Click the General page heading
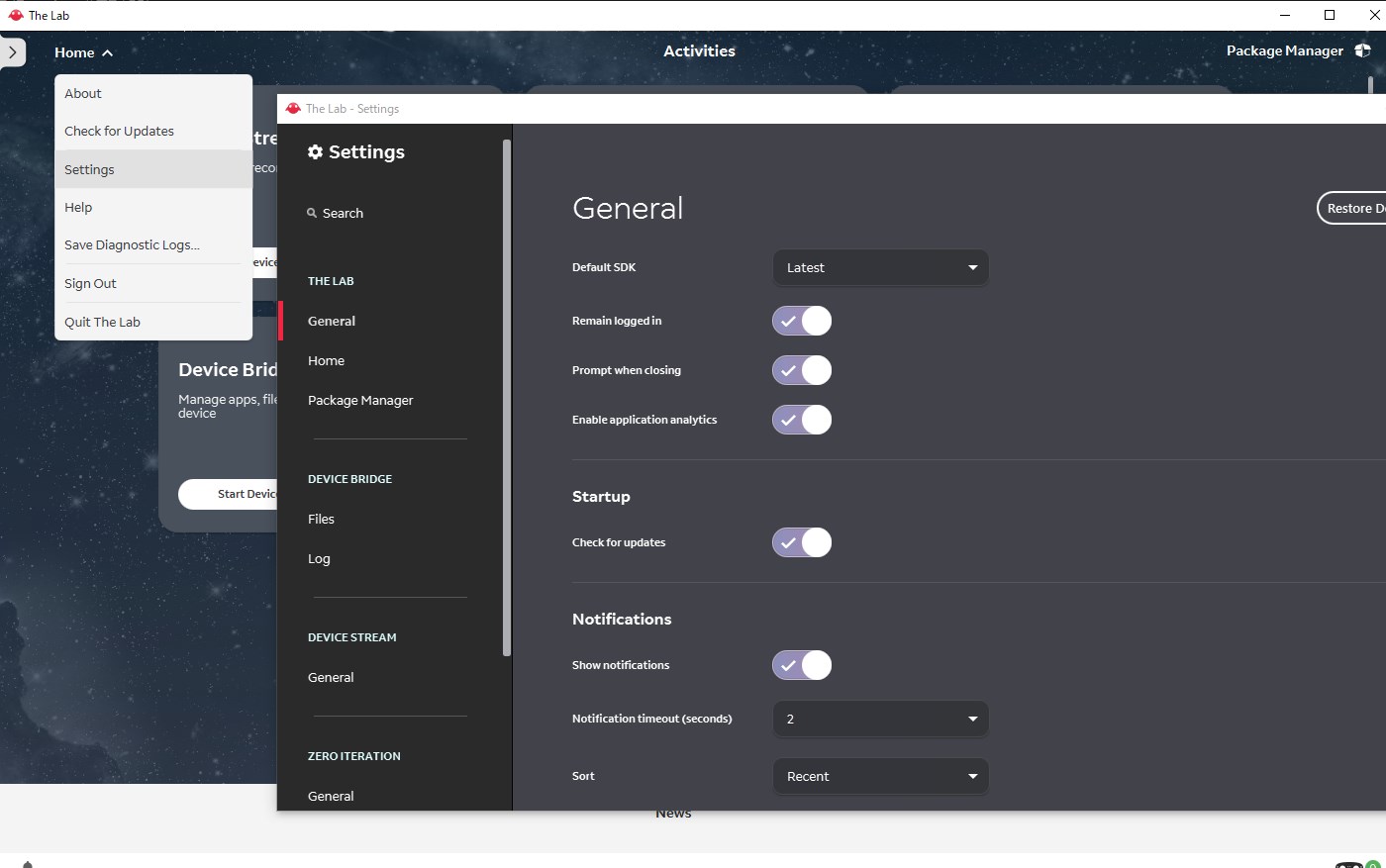Screen dimensions: 1386x868 pos(628,208)
